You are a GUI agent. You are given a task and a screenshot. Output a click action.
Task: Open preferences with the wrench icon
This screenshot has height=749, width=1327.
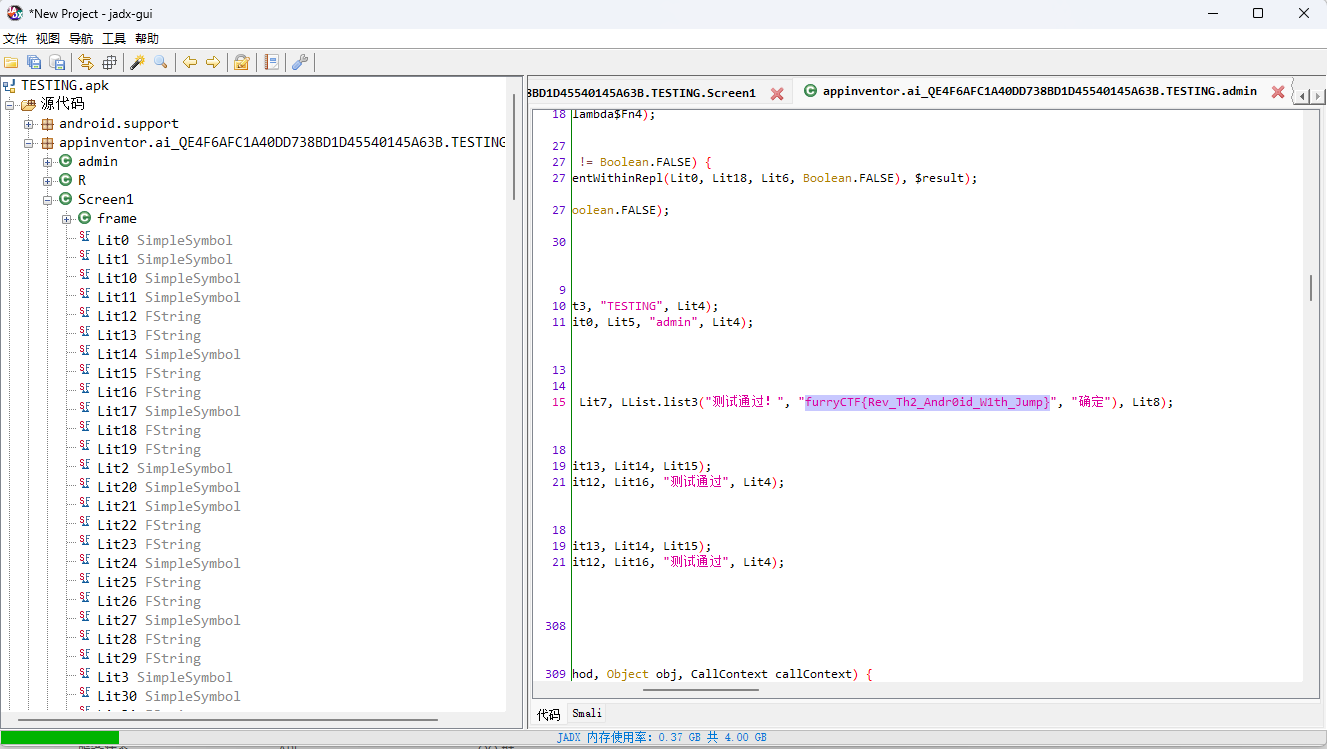point(299,62)
